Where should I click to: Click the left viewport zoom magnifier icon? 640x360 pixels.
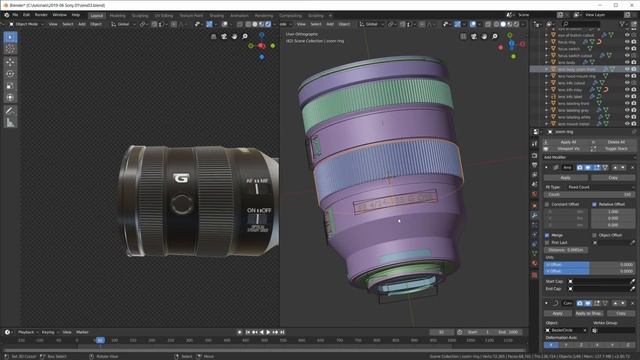245,37
